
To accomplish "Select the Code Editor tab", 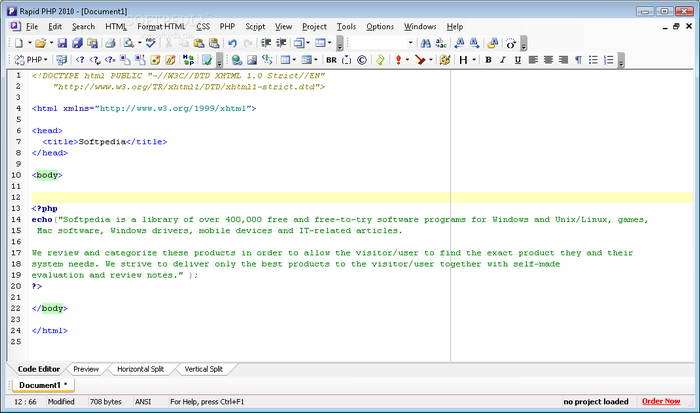I will point(38,369).
